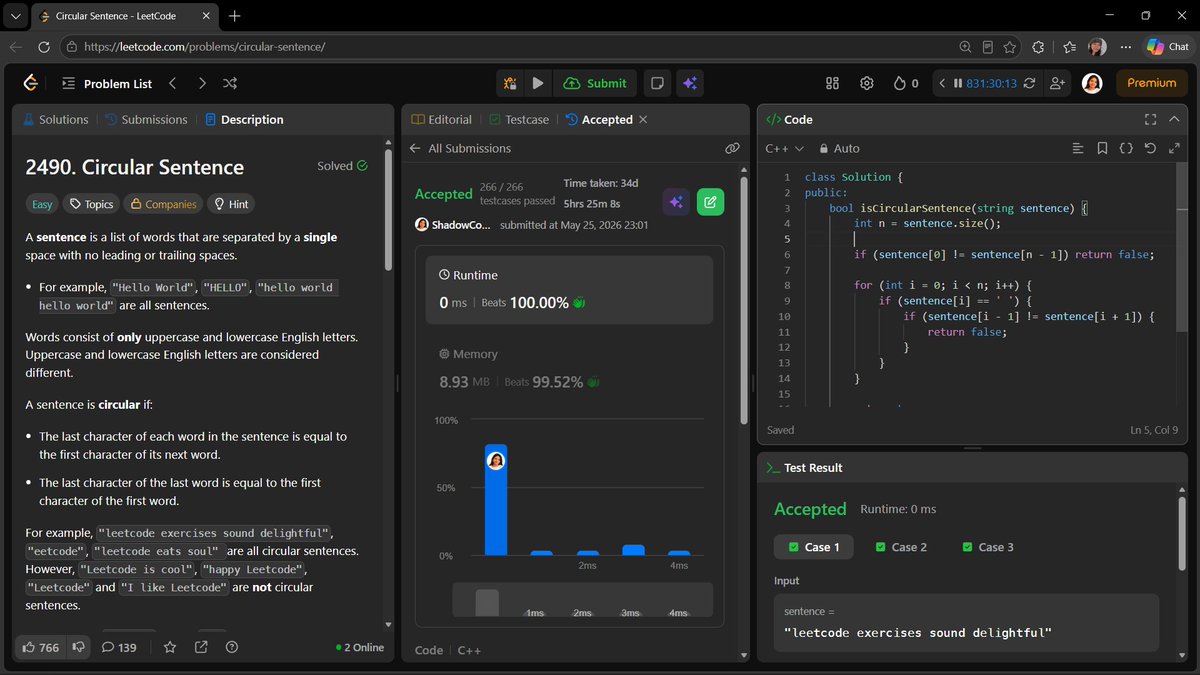The height and width of the screenshot is (675, 1200).
Task: Open the notes sticky icon
Action: coord(656,83)
